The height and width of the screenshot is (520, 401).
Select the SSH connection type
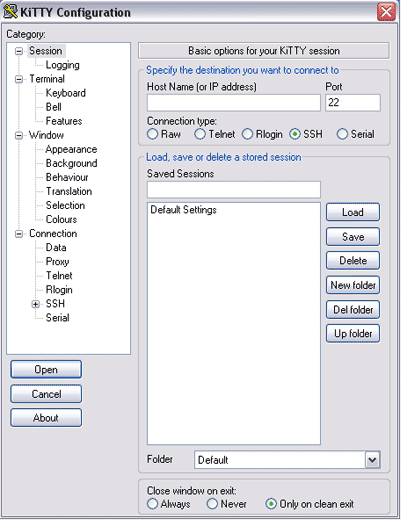pyautogui.click(x=295, y=134)
